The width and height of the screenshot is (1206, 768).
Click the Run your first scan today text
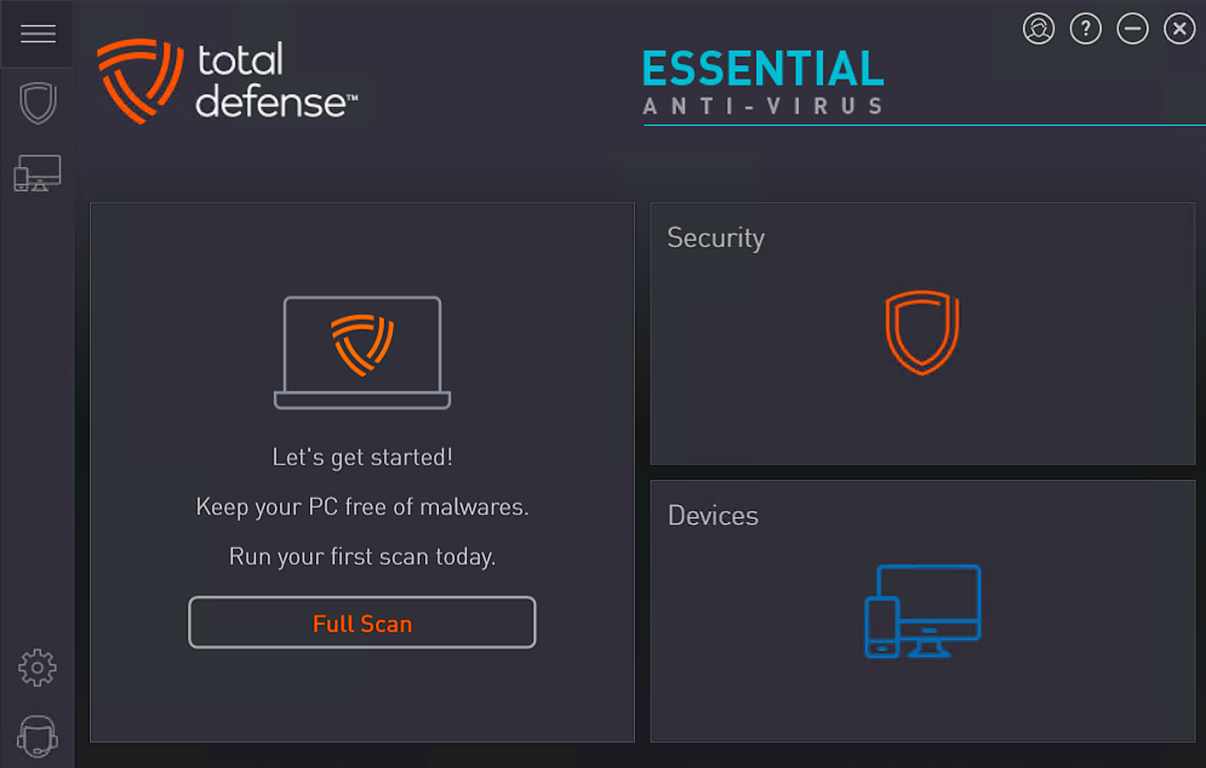pos(362,556)
